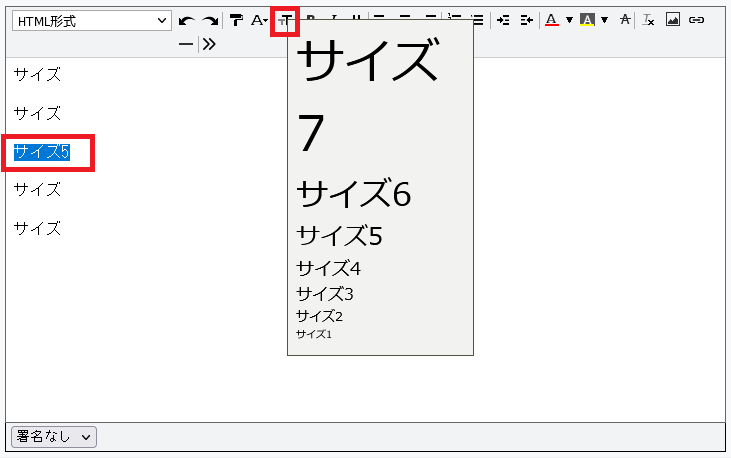Toggle the font size T icon
The height and width of the screenshot is (458, 731).
tap(285, 21)
